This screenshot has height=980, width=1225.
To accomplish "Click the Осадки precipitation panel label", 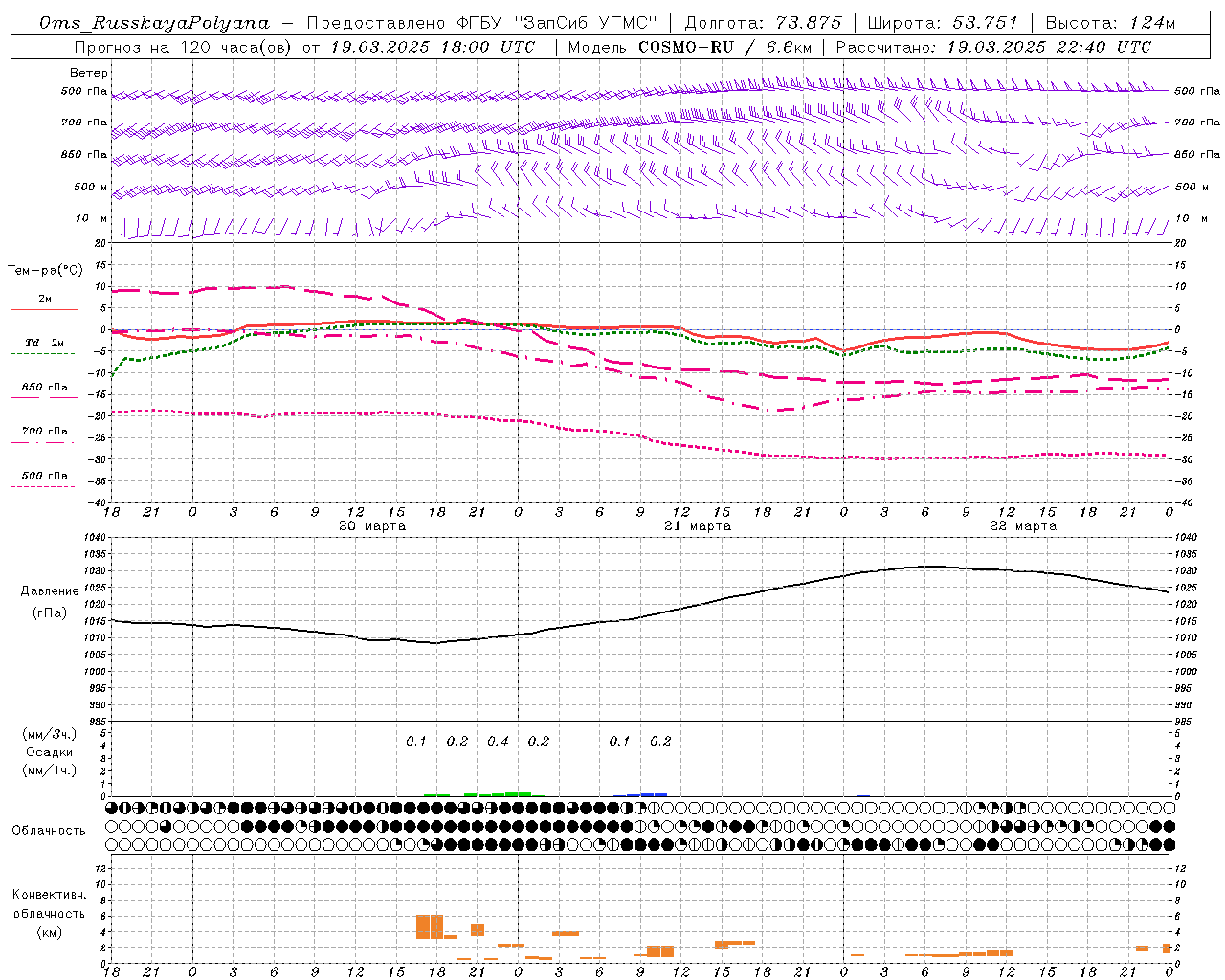I will [49, 752].
